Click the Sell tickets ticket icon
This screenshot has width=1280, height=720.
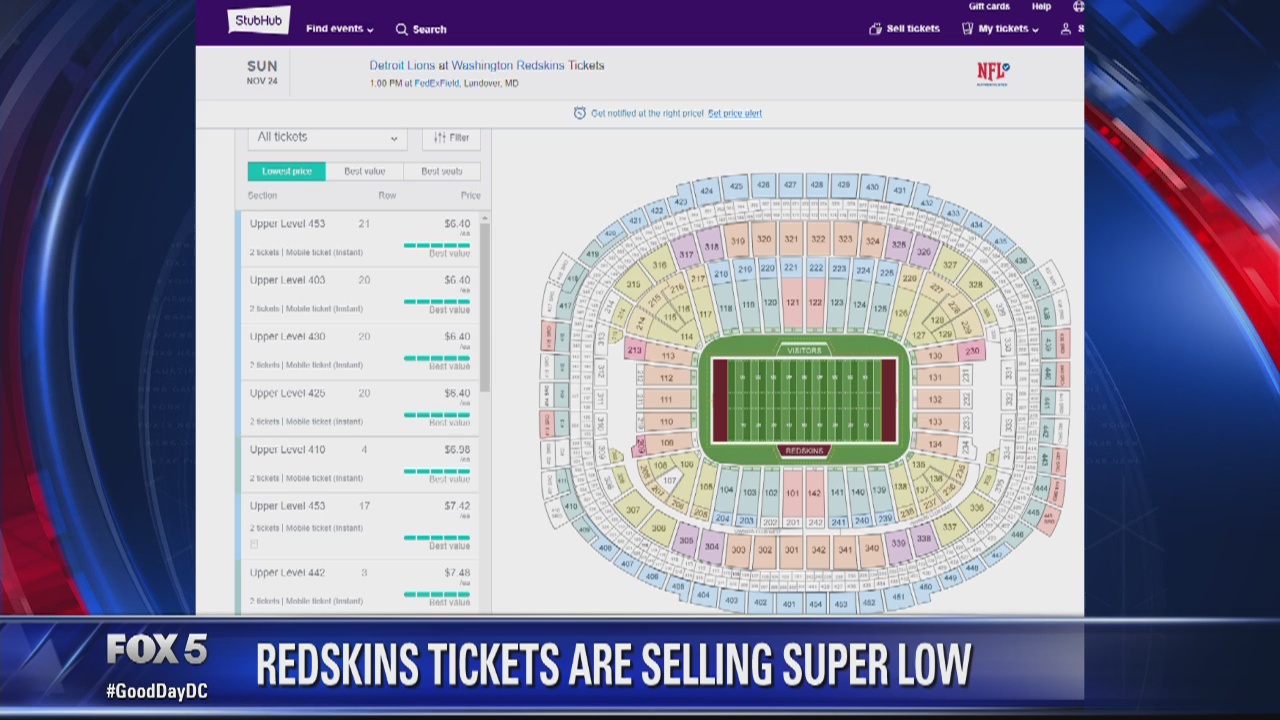876,29
